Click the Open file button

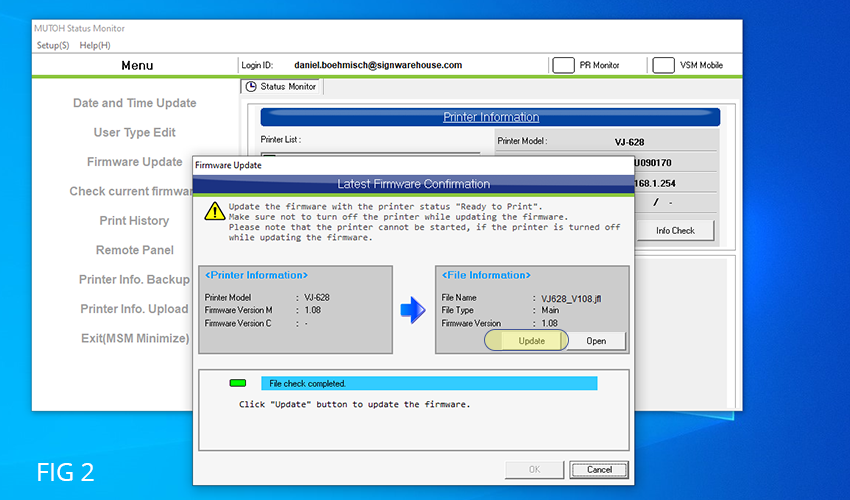click(596, 341)
